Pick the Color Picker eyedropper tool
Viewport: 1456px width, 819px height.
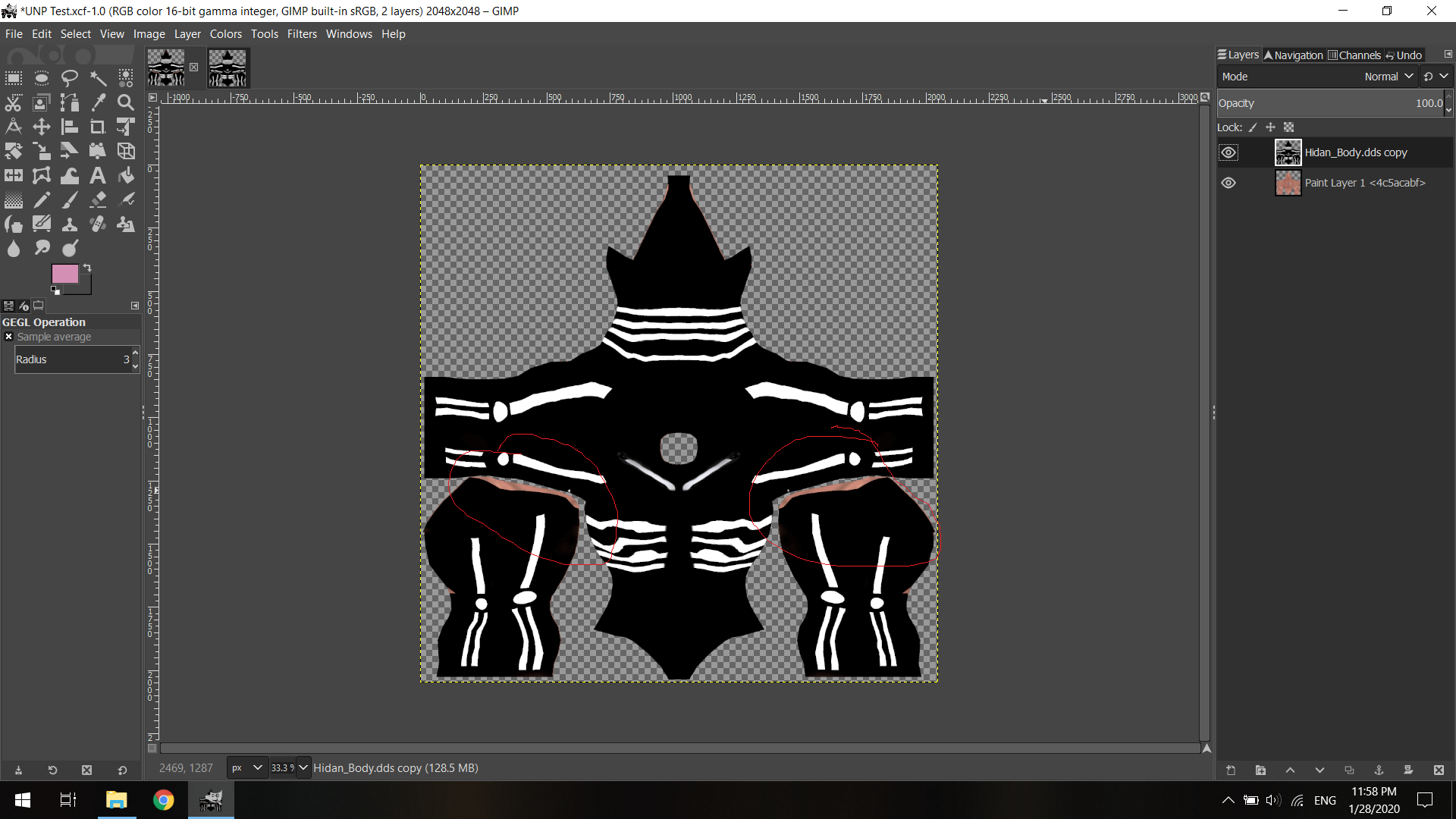pyautogui.click(x=98, y=102)
